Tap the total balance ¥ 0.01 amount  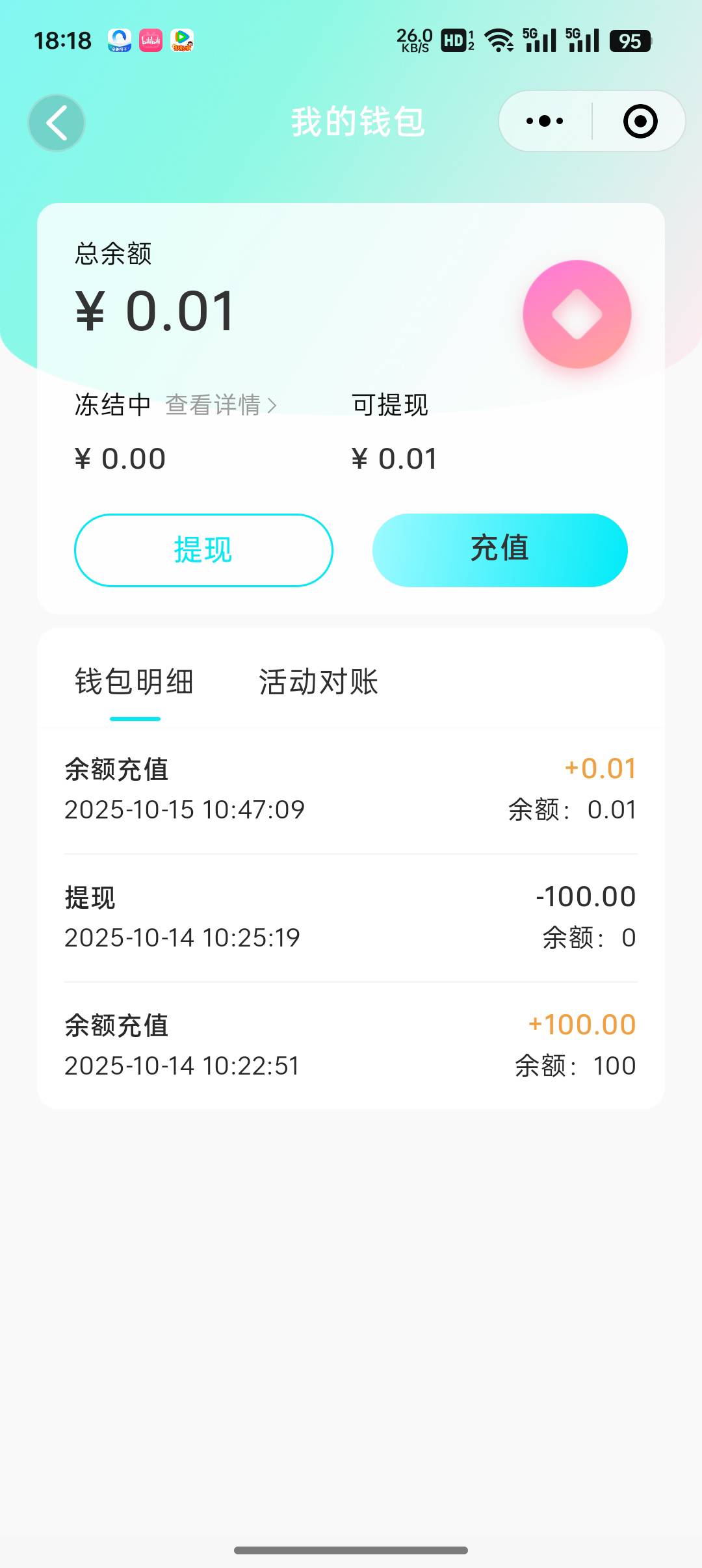click(155, 311)
